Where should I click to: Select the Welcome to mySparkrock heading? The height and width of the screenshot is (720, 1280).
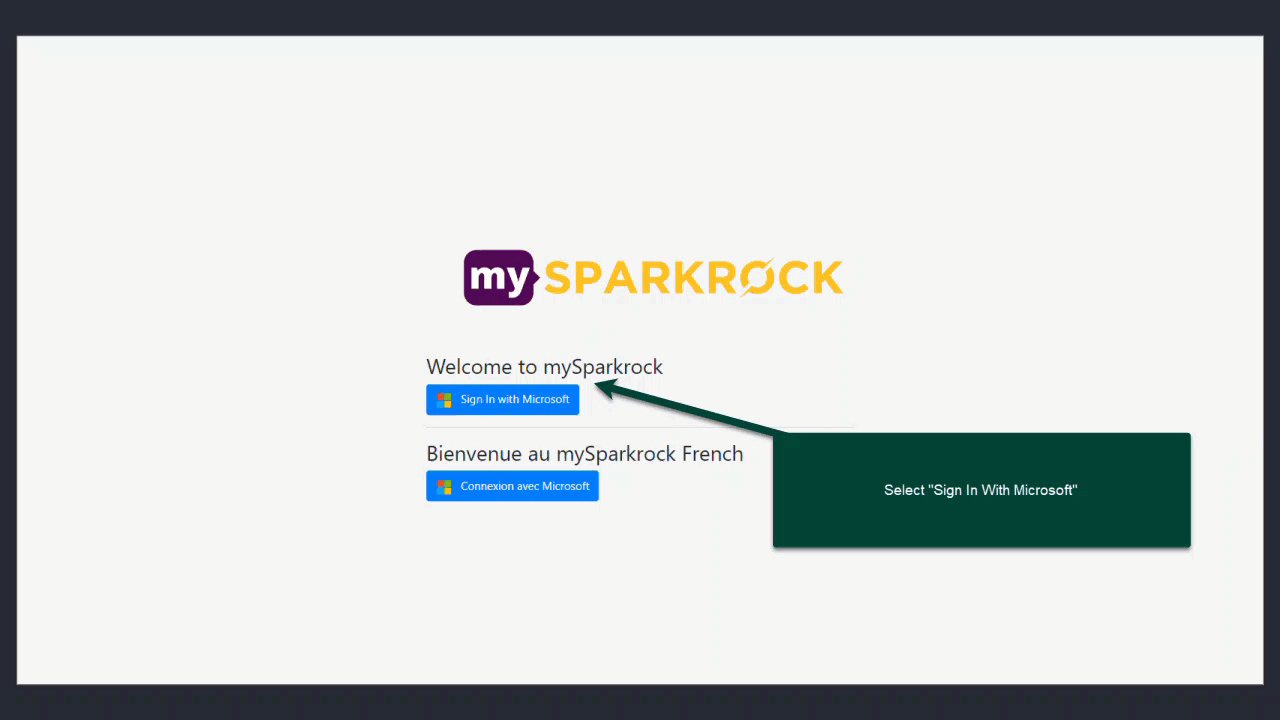(x=544, y=367)
